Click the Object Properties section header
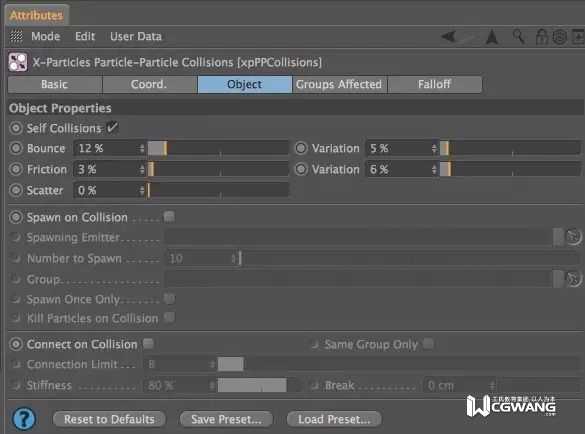Screen dimensions: 585x434 [x=296, y=108]
